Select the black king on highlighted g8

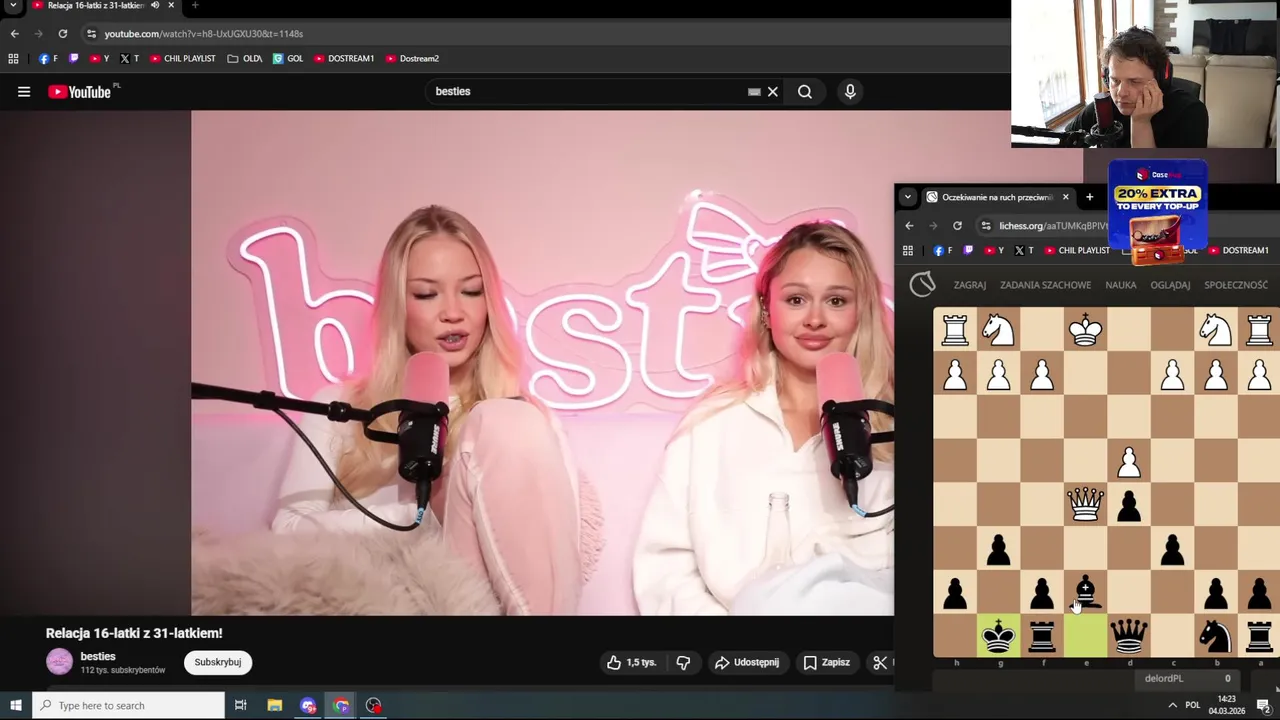tap(998, 634)
